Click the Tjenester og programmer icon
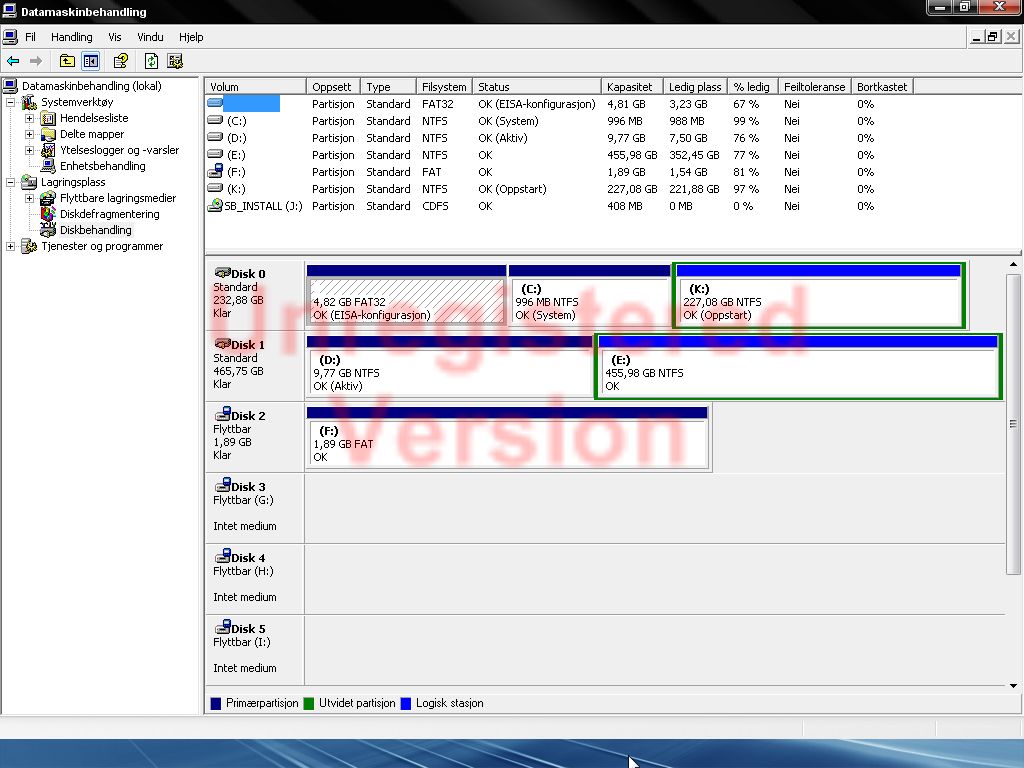The width and height of the screenshot is (1024, 768). [x=29, y=246]
